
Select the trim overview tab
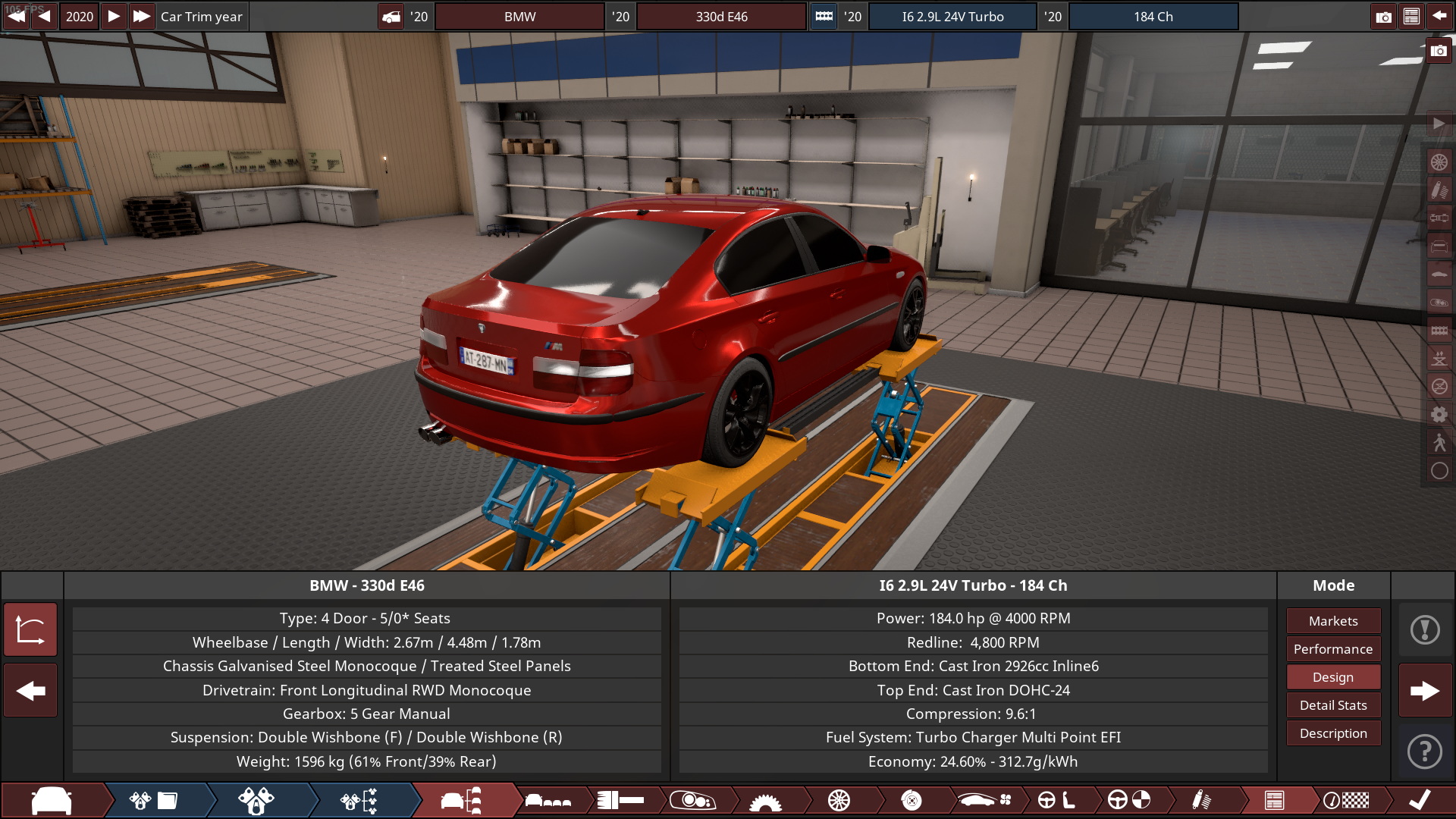[462, 801]
